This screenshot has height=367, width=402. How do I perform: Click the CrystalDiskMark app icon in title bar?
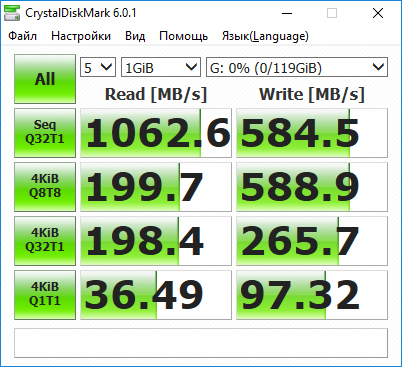[12, 13]
